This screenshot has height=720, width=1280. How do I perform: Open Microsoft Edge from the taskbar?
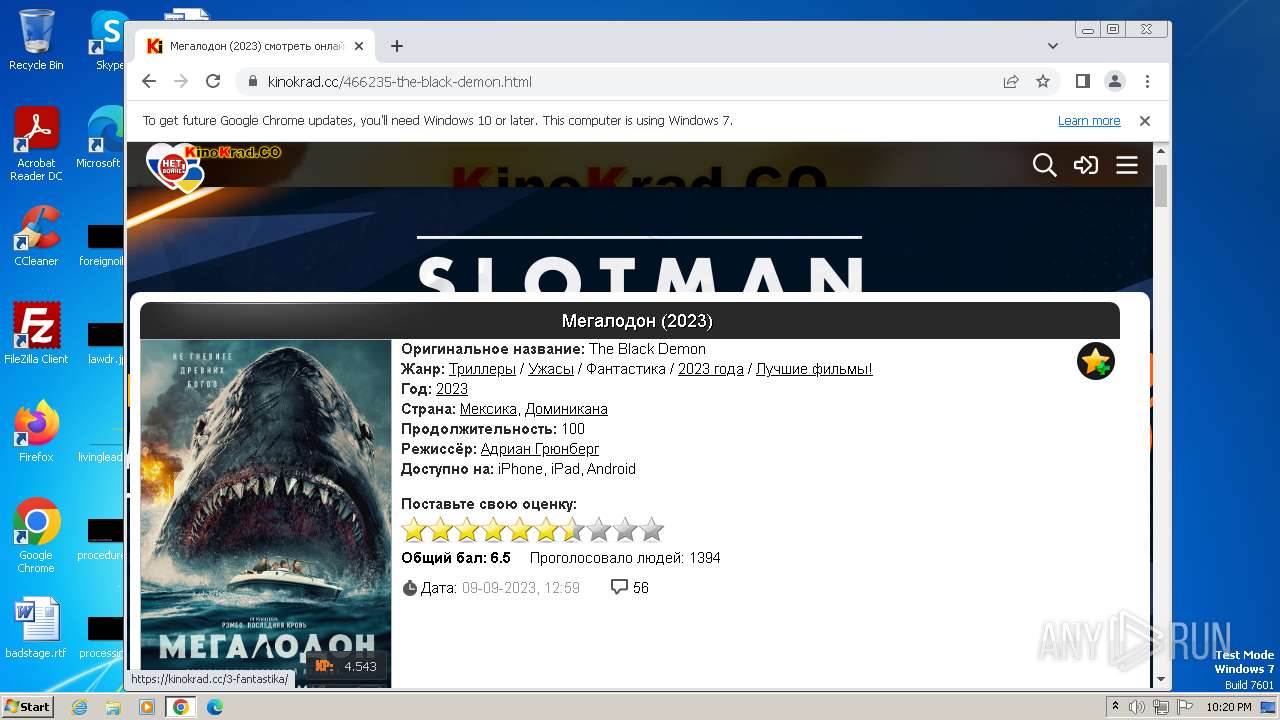[x=214, y=707]
